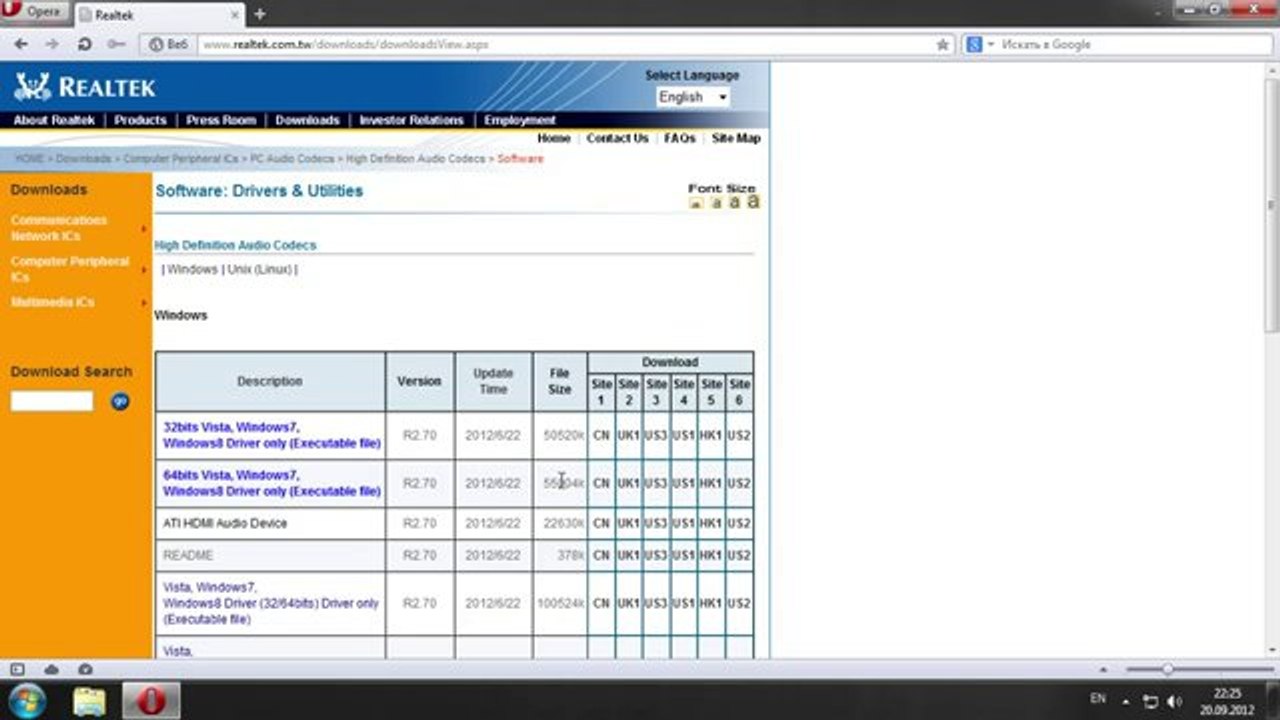Screen dimensions: 1280x720
Task: Open Windows Explorer from taskbar
Action: (x=89, y=701)
